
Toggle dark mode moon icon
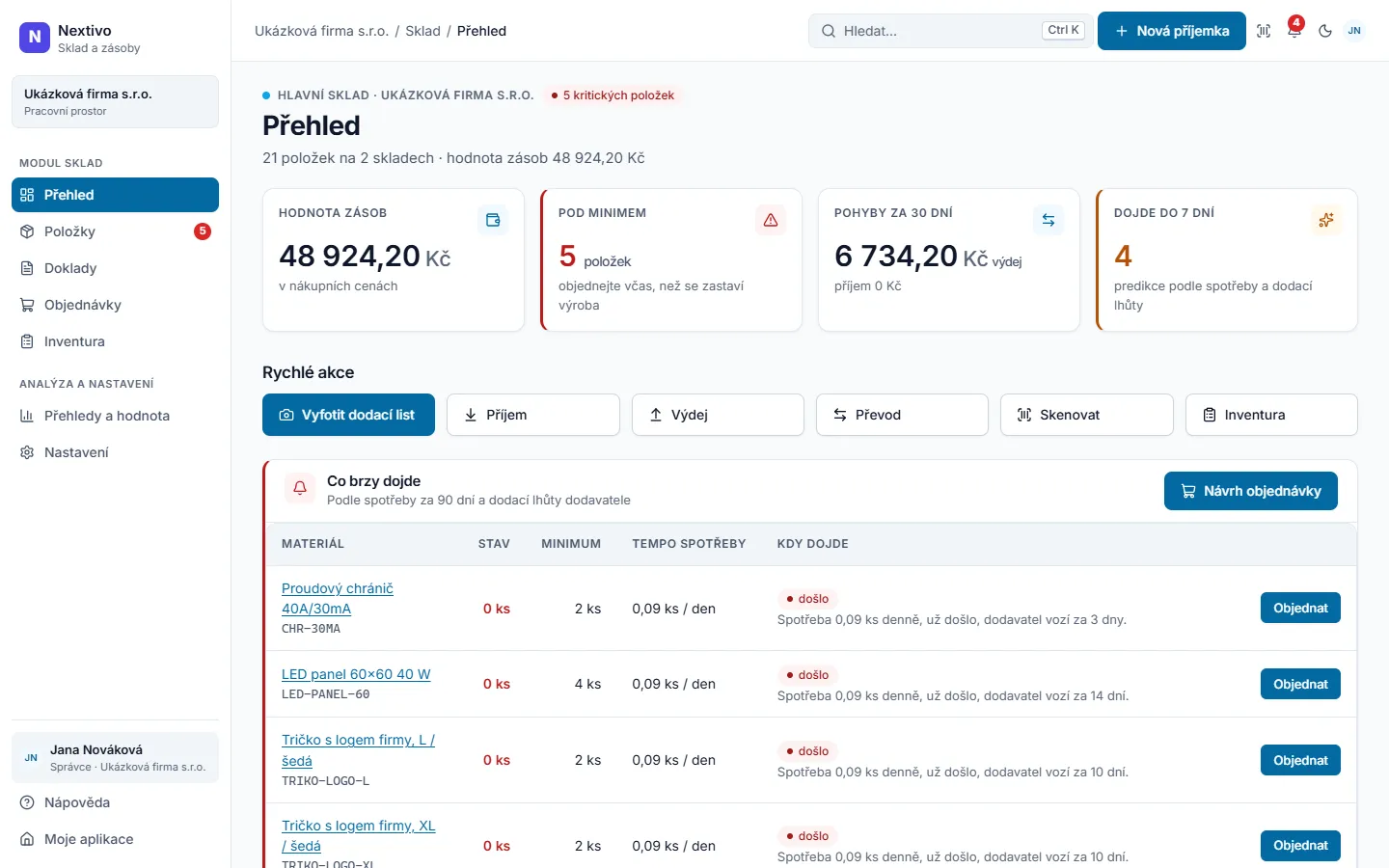pyautogui.click(x=1325, y=31)
